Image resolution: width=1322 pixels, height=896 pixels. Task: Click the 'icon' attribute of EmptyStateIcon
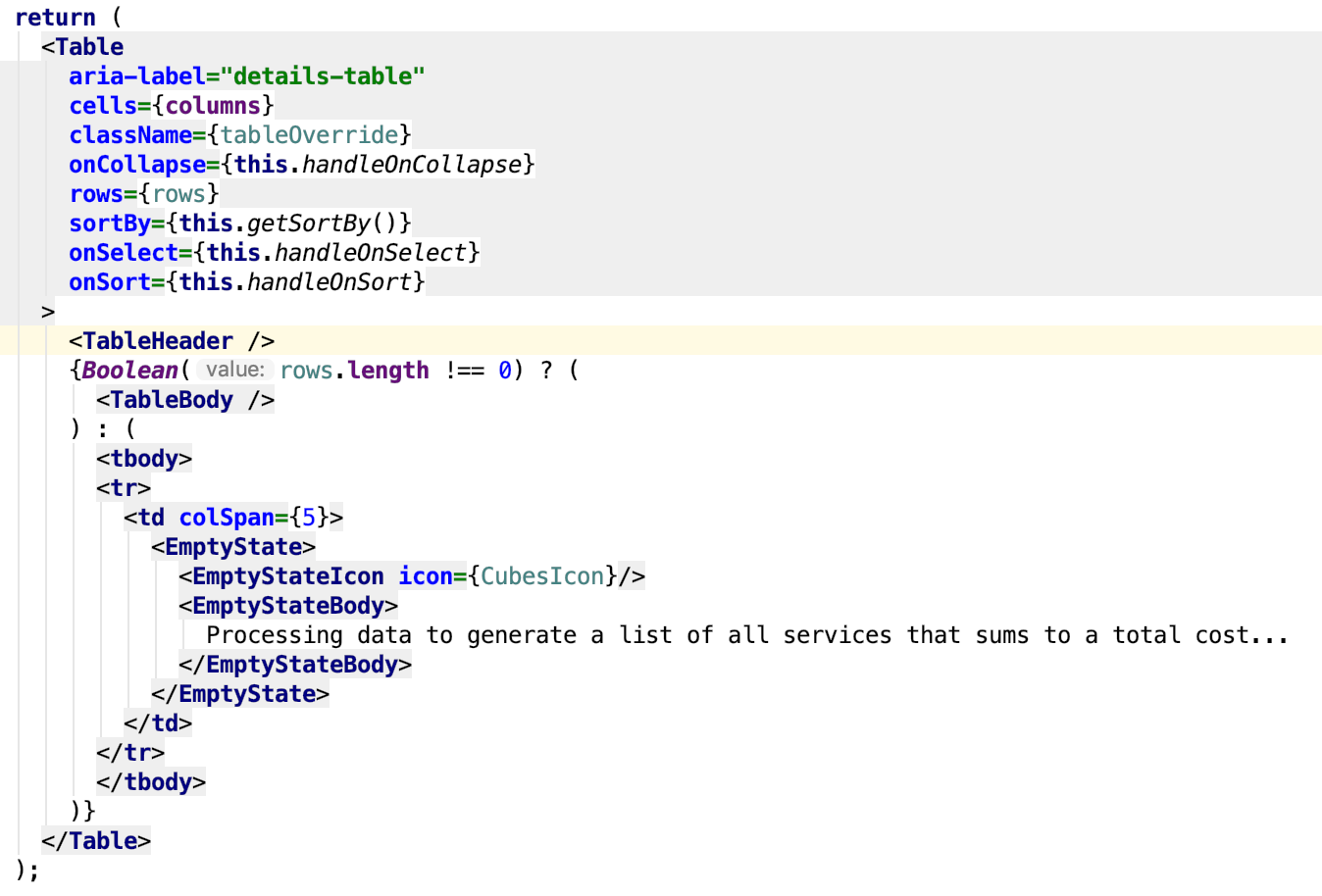pyautogui.click(x=426, y=576)
